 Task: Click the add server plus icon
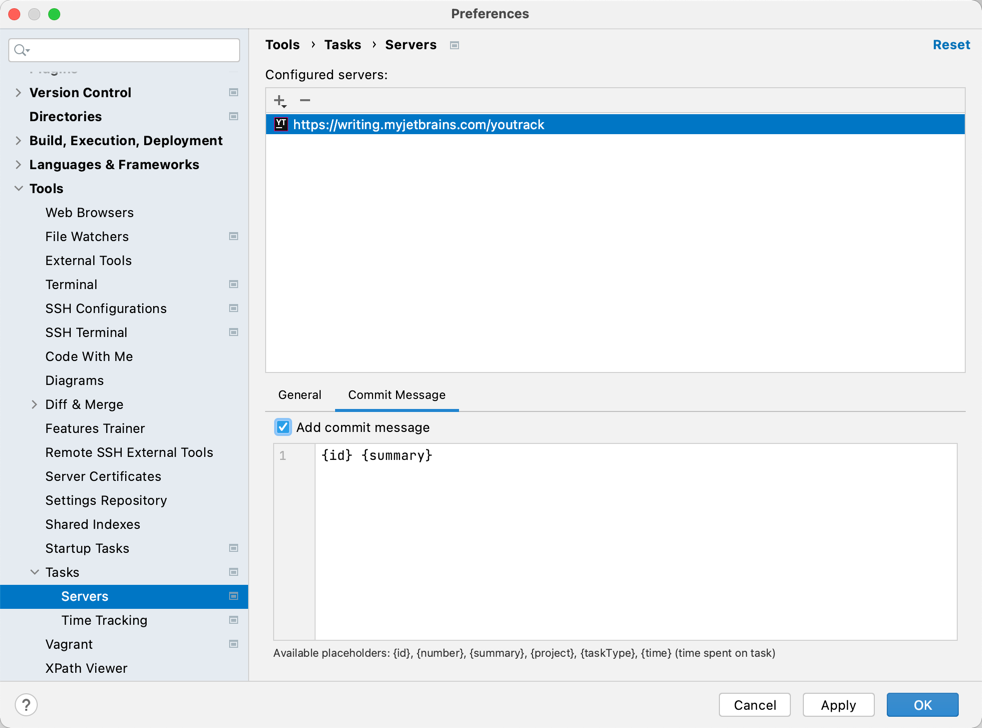[279, 100]
